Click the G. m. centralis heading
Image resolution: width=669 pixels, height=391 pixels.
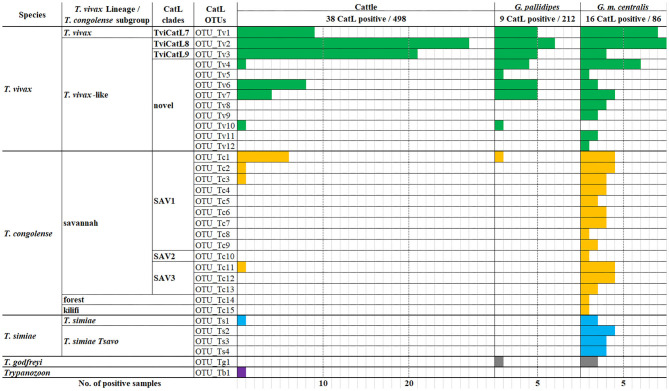click(x=623, y=7)
